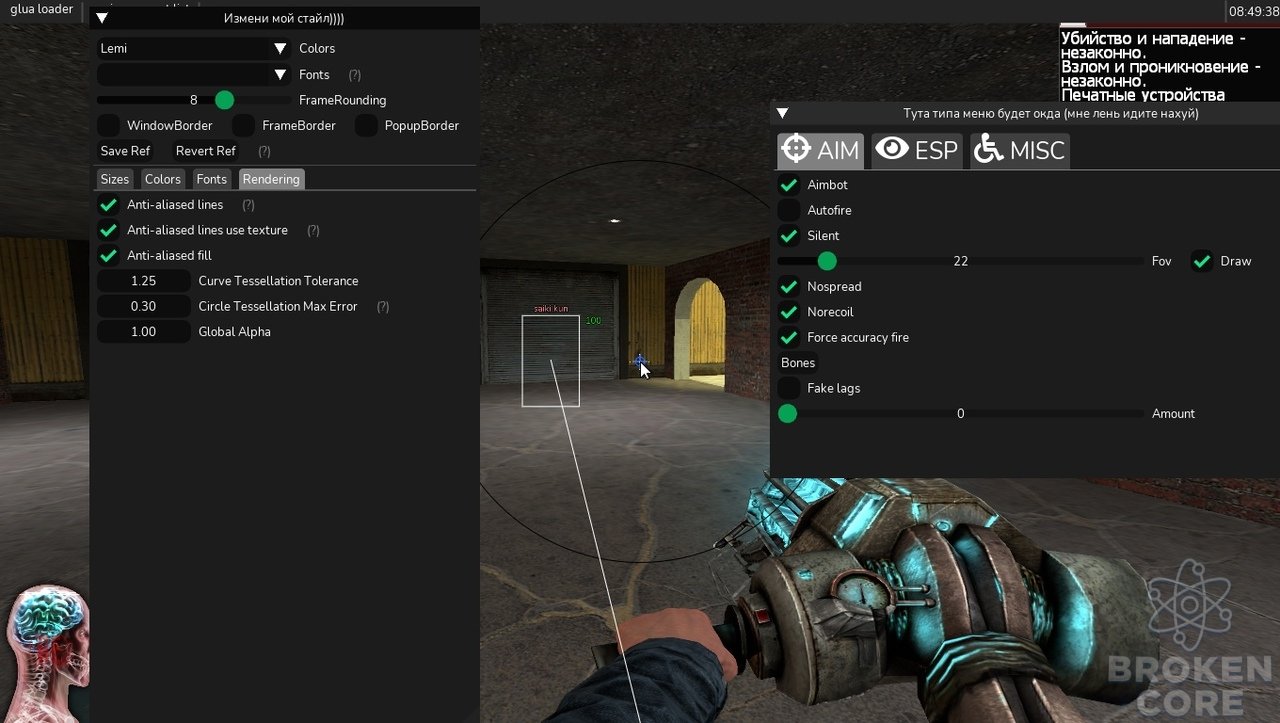Collapse the style editor window triangle
This screenshot has height=723, width=1280.
(102, 18)
